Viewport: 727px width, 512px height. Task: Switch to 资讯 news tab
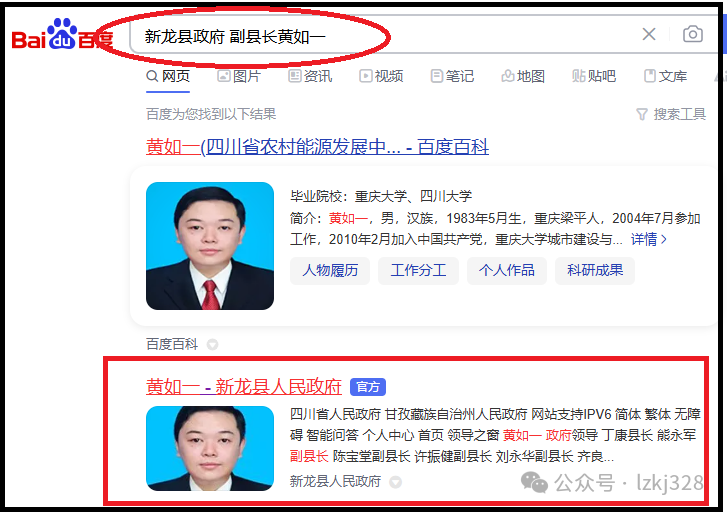coord(310,76)
